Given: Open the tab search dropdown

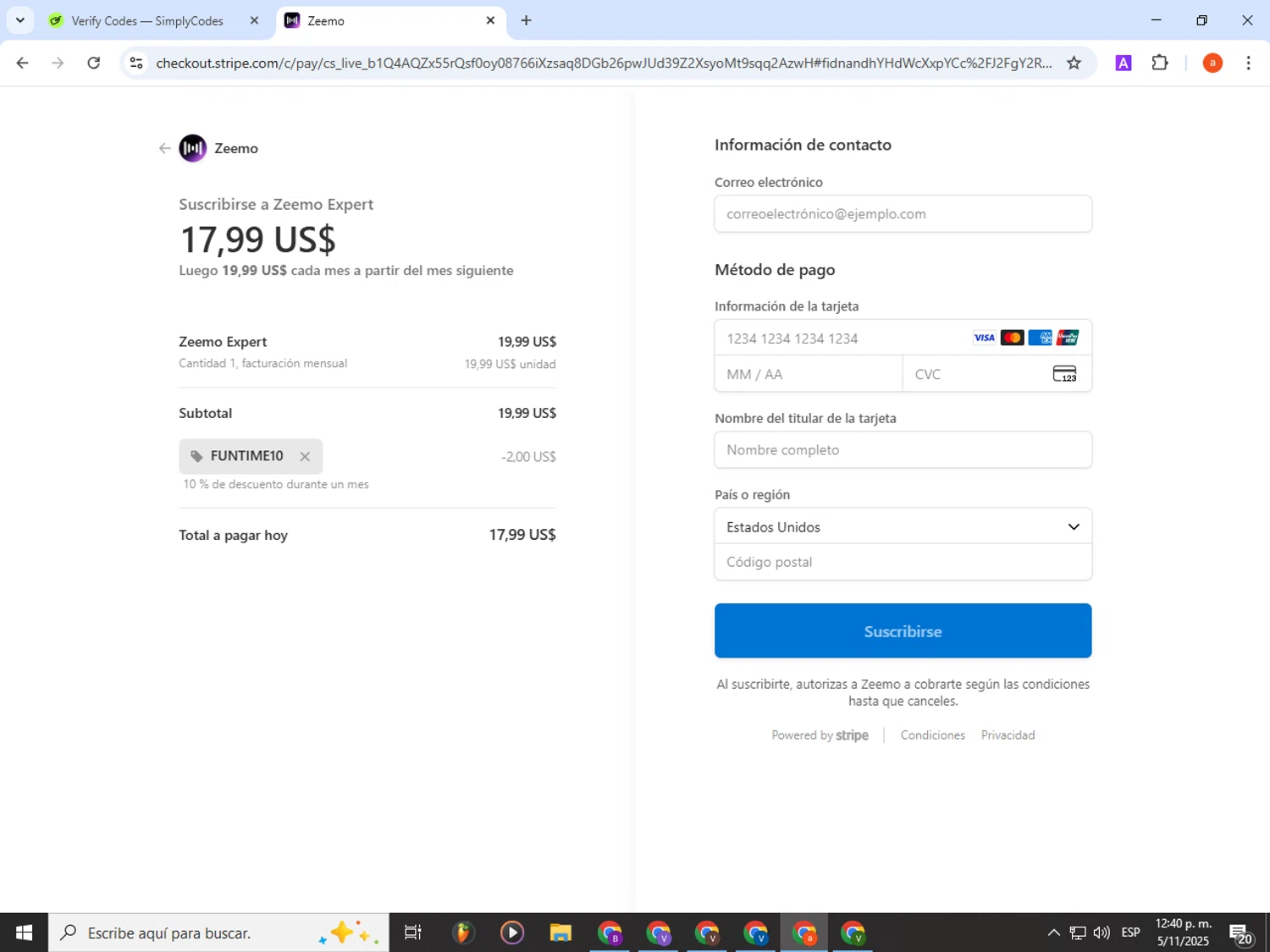Looking at the screenshot, I should [19, 20].
